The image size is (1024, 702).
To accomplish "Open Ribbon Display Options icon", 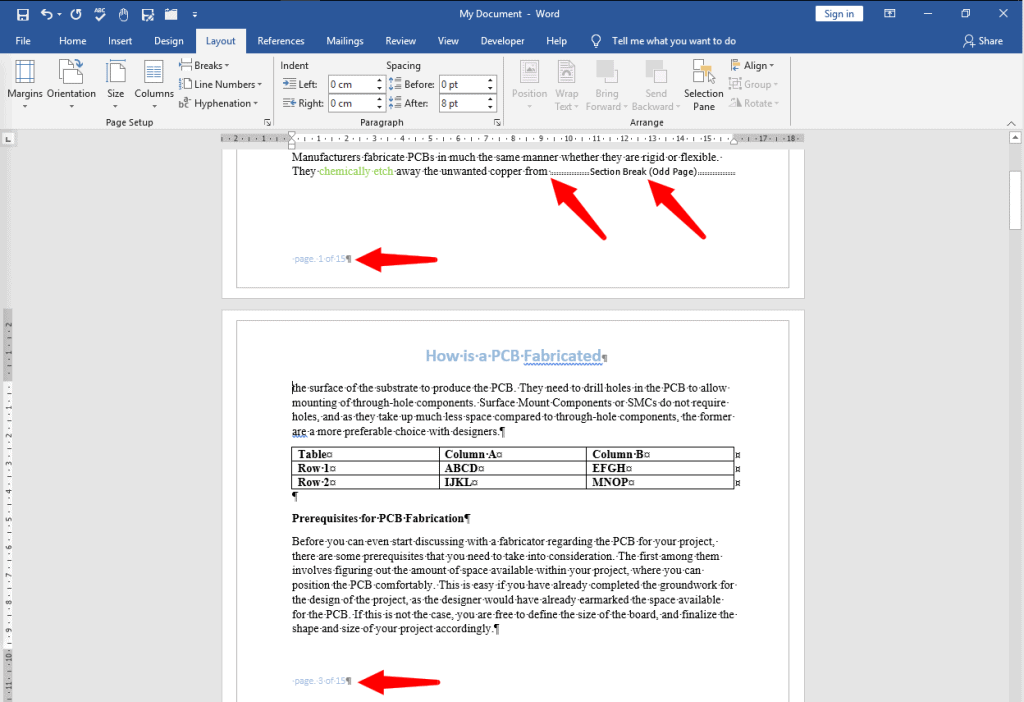I will coord(889,14).
